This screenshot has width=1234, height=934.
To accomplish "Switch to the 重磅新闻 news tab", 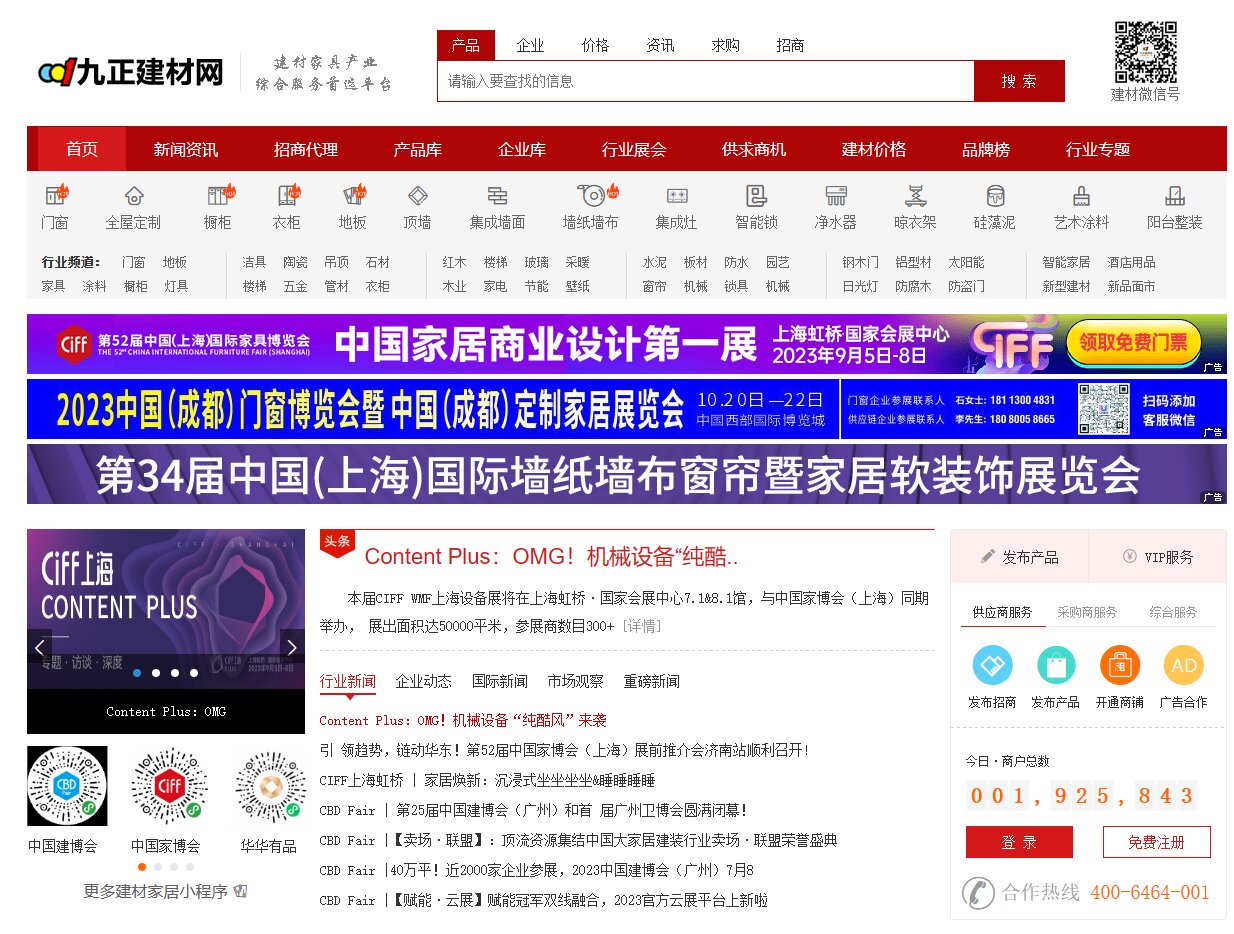I will point(651,681).
